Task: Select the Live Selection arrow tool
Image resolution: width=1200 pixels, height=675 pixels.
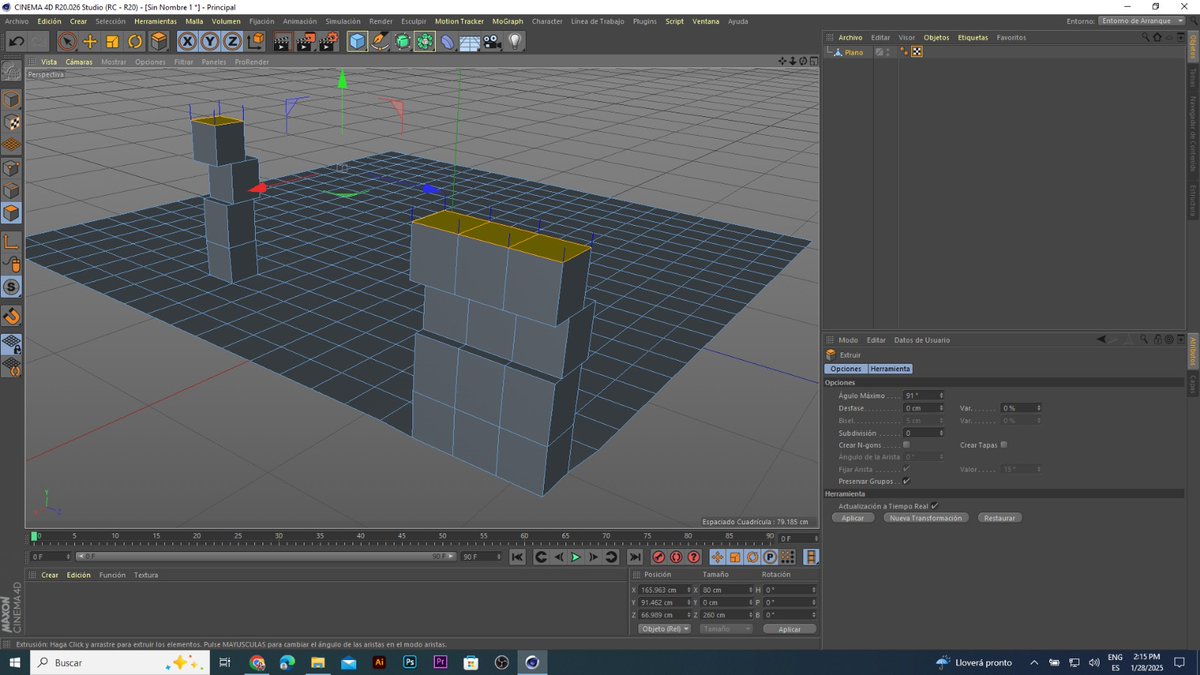Action: point(67,41)
